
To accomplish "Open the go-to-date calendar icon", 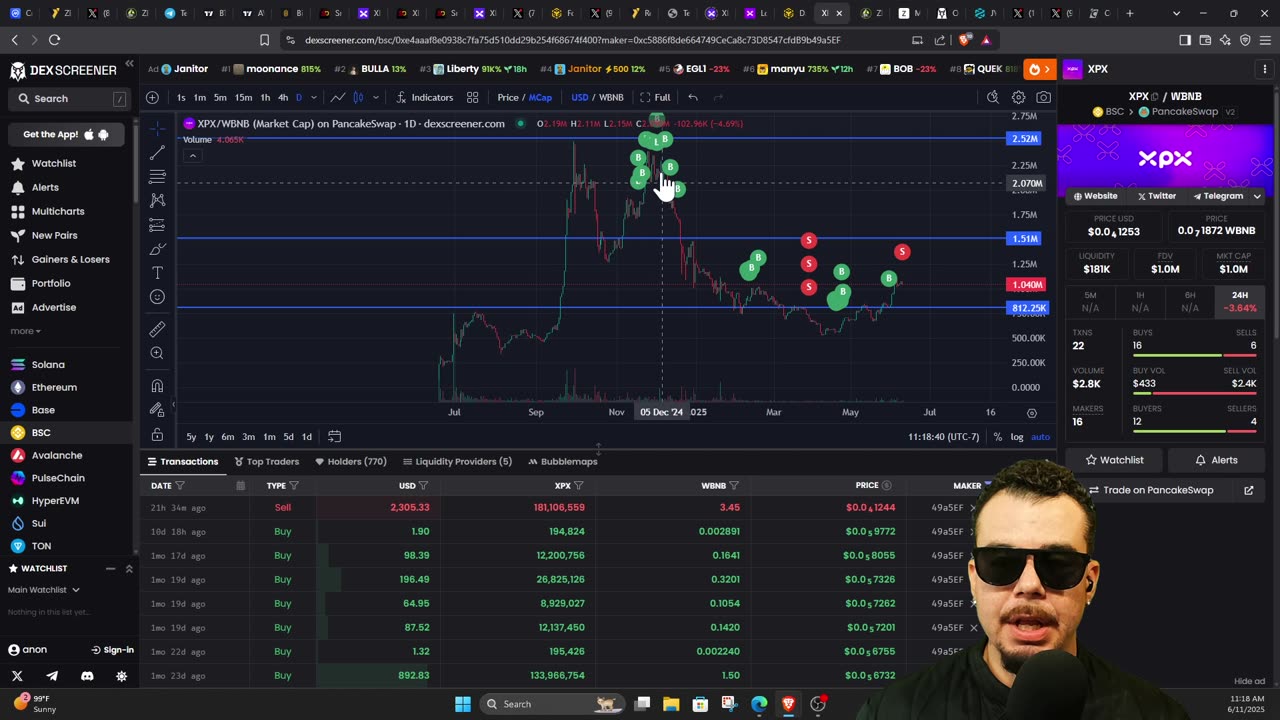I will [x=335, y=436].
